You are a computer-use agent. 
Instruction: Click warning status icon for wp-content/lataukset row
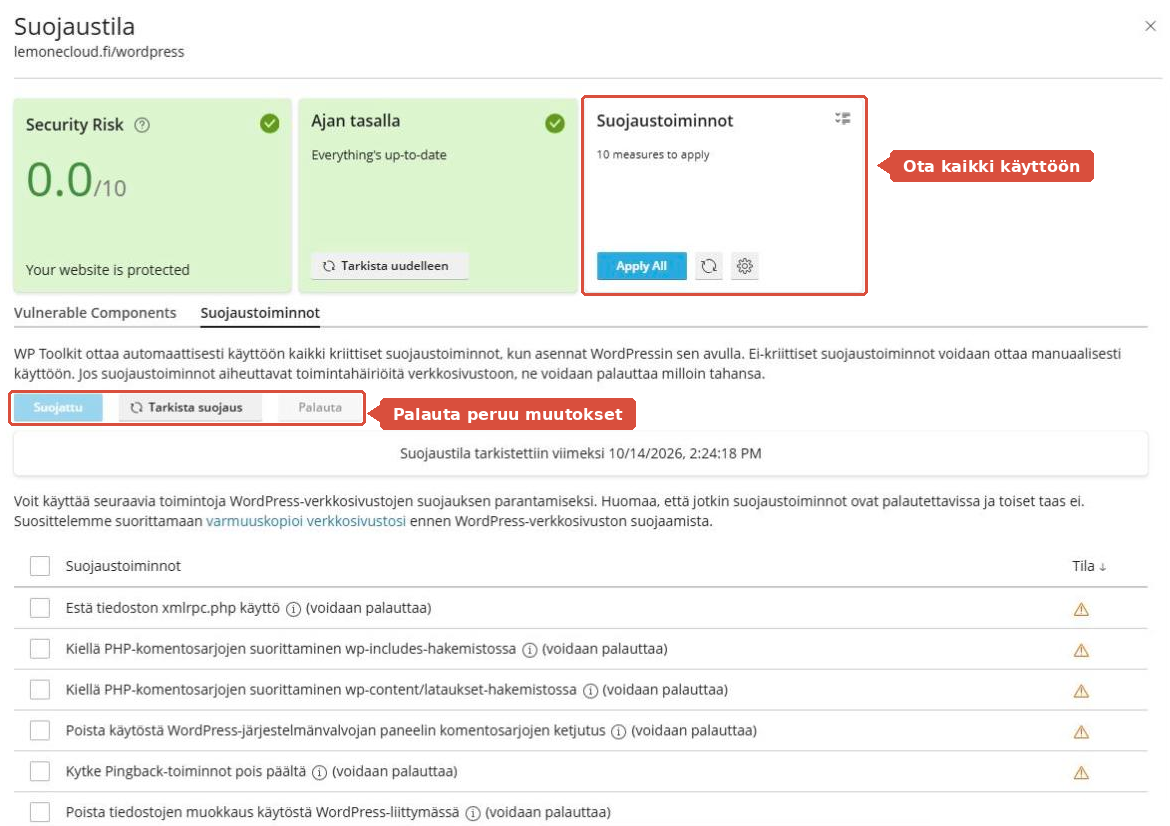pyautogui.click(x=1080, y=691)
